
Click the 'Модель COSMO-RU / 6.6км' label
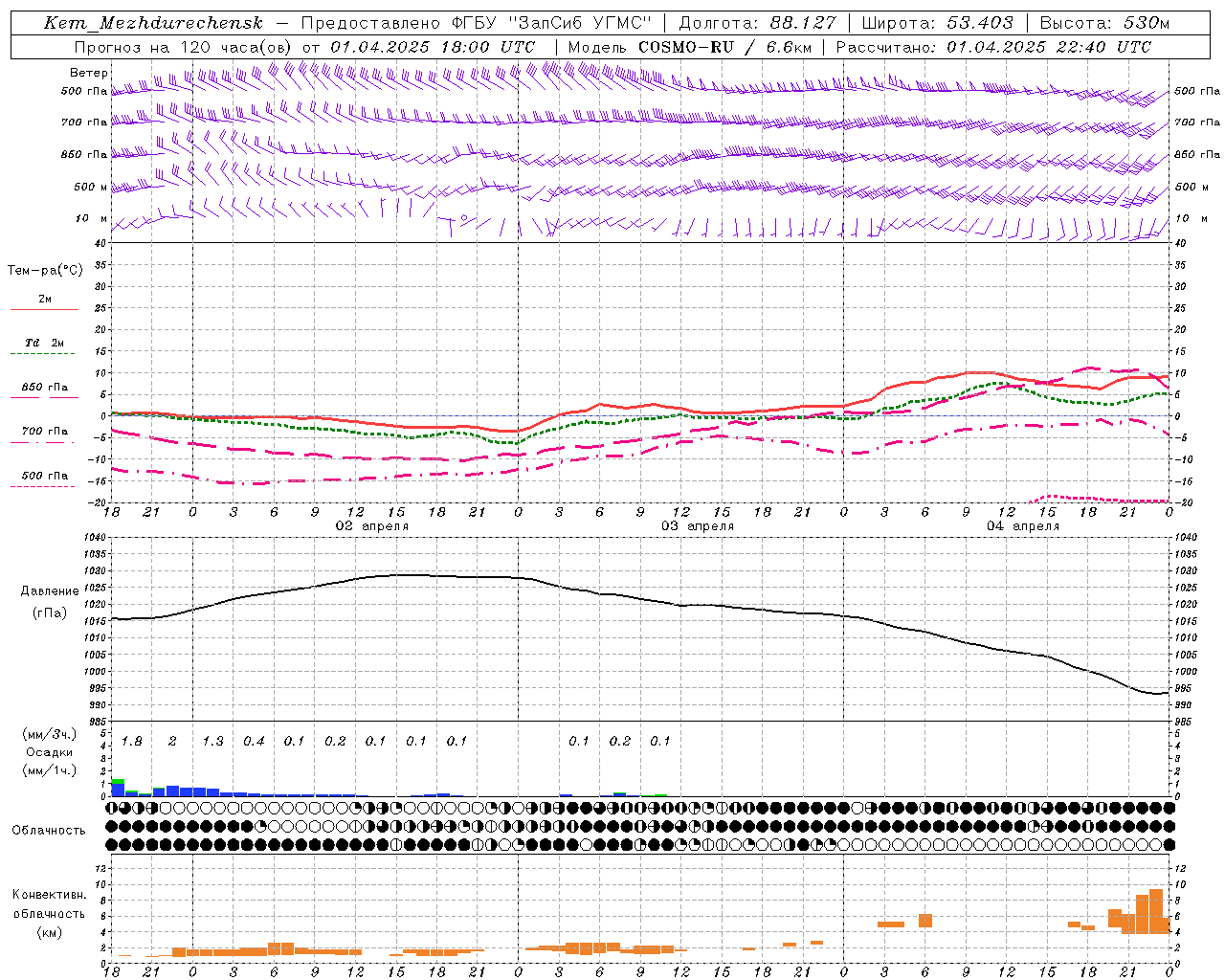pos(689,47)
